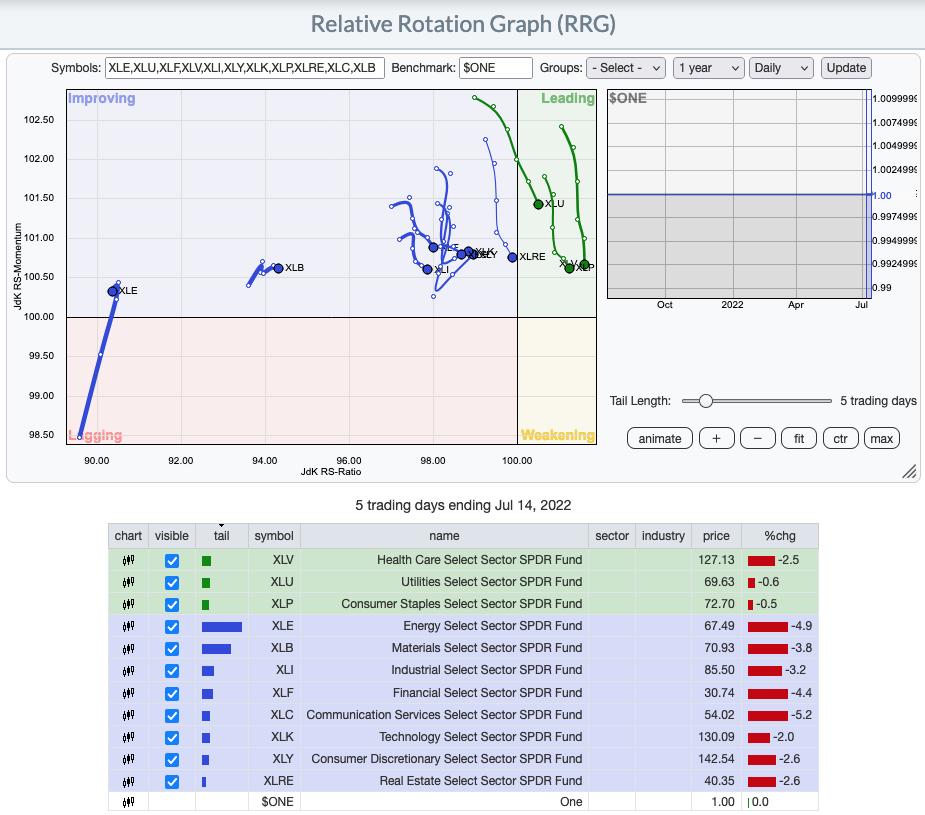Open chart icon for XLI row

point(128,671)
